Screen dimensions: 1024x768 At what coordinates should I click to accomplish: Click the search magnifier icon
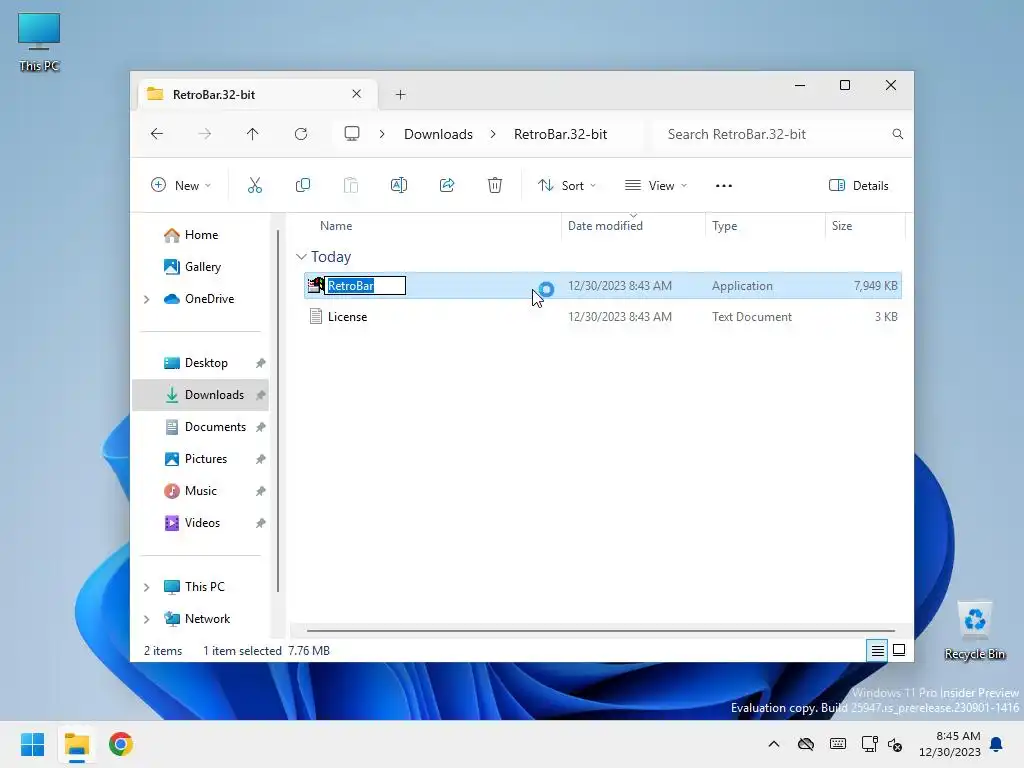click(x=898, y=134)
